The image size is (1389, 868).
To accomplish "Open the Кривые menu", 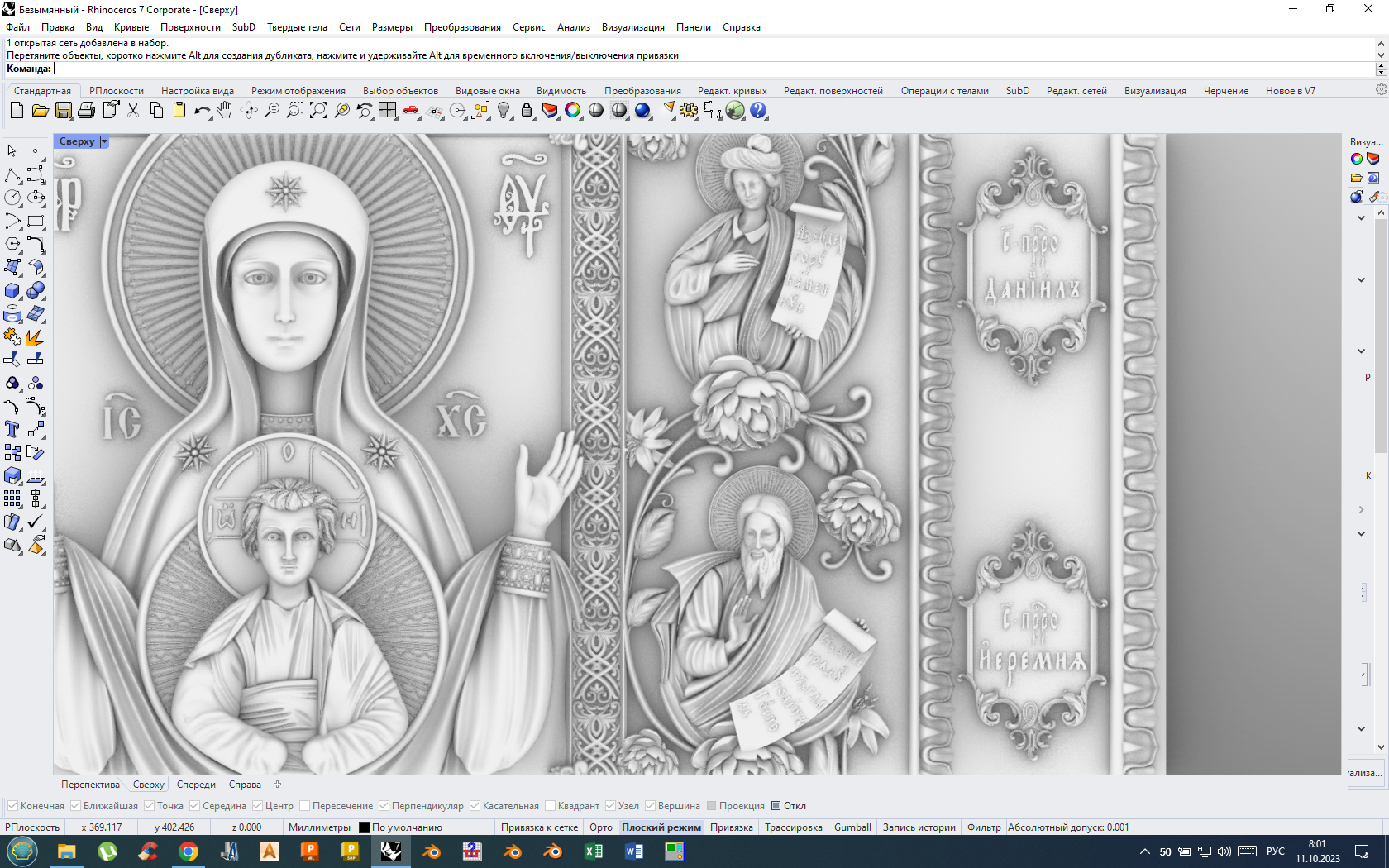I will click(131, 27).
